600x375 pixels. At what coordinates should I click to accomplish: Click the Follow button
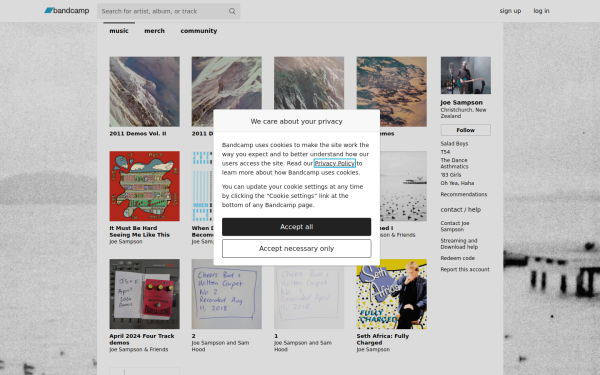click(x=465, y=130)
